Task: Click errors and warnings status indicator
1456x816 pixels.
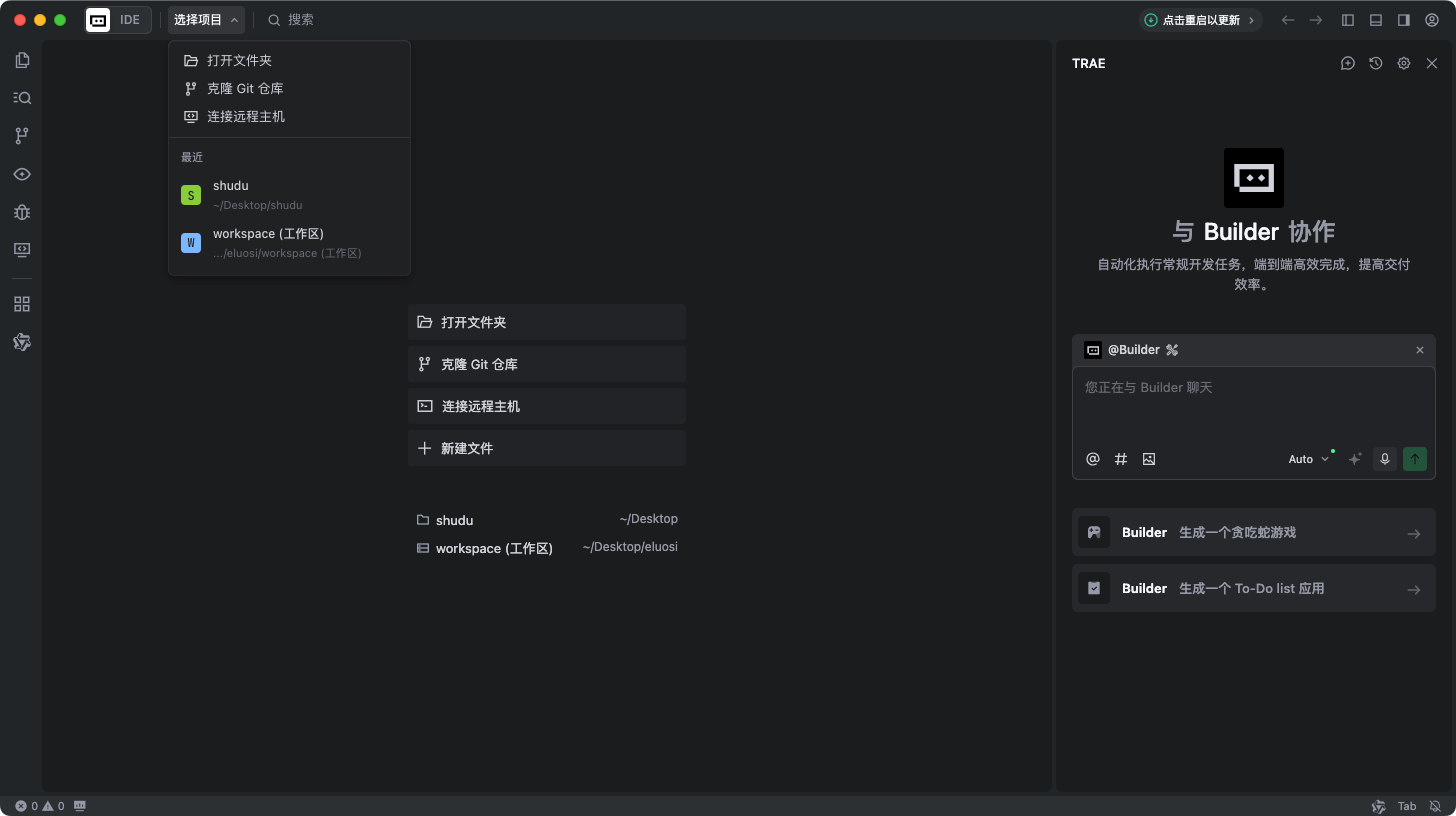Action: pyautogui.click(x=40, y=806)
